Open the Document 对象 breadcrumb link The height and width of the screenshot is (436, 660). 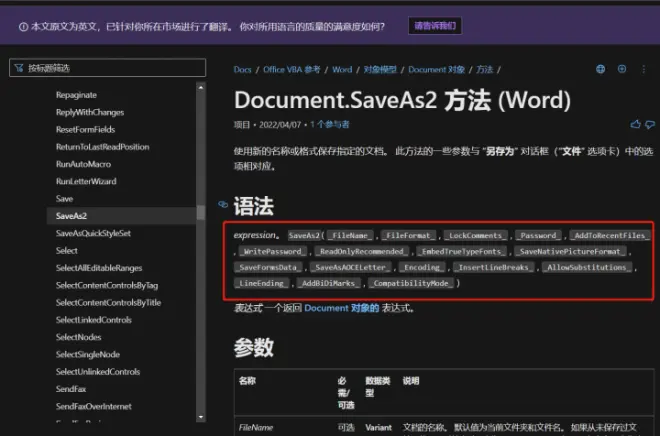436,69
